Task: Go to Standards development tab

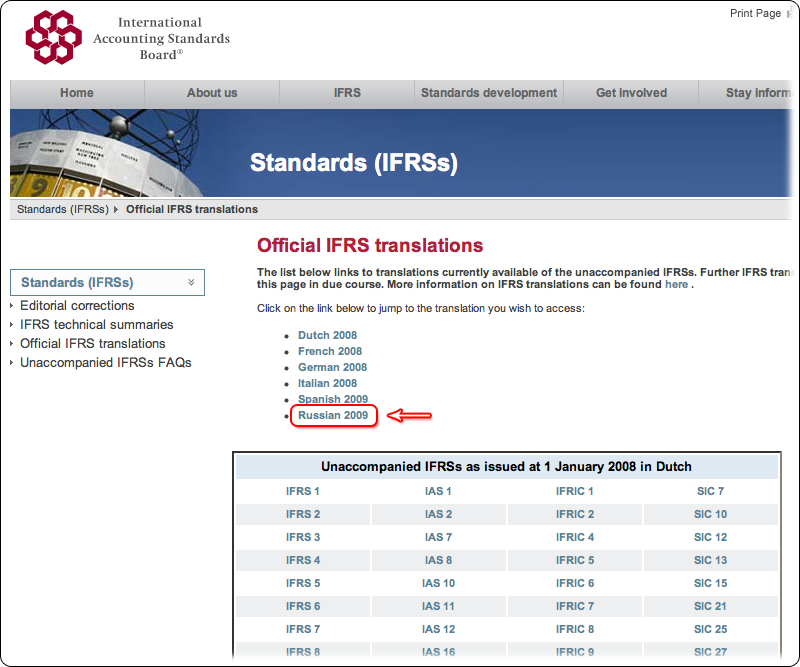Action: [x=489, y=93]
